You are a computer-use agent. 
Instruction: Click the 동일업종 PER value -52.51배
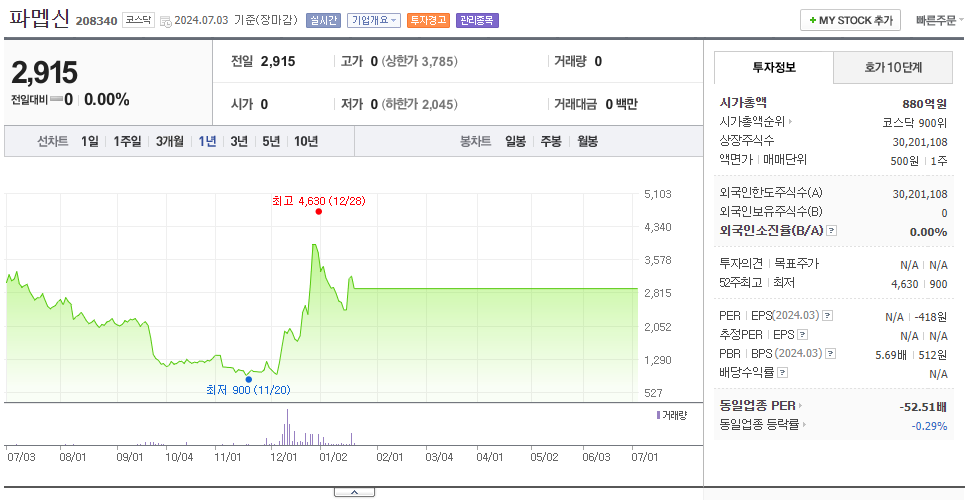point(924,407)
